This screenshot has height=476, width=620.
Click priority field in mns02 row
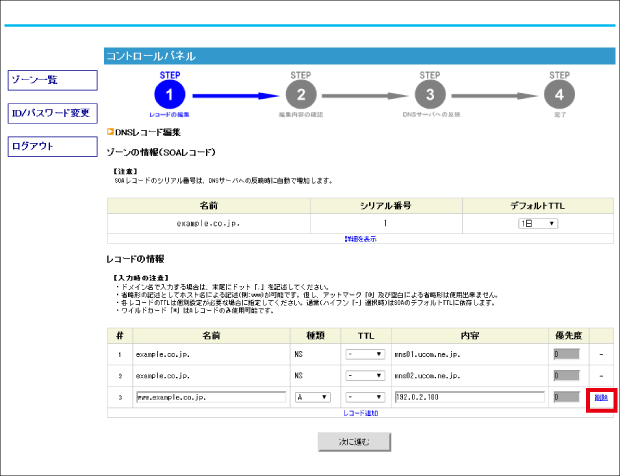click(x=567, y=375)
